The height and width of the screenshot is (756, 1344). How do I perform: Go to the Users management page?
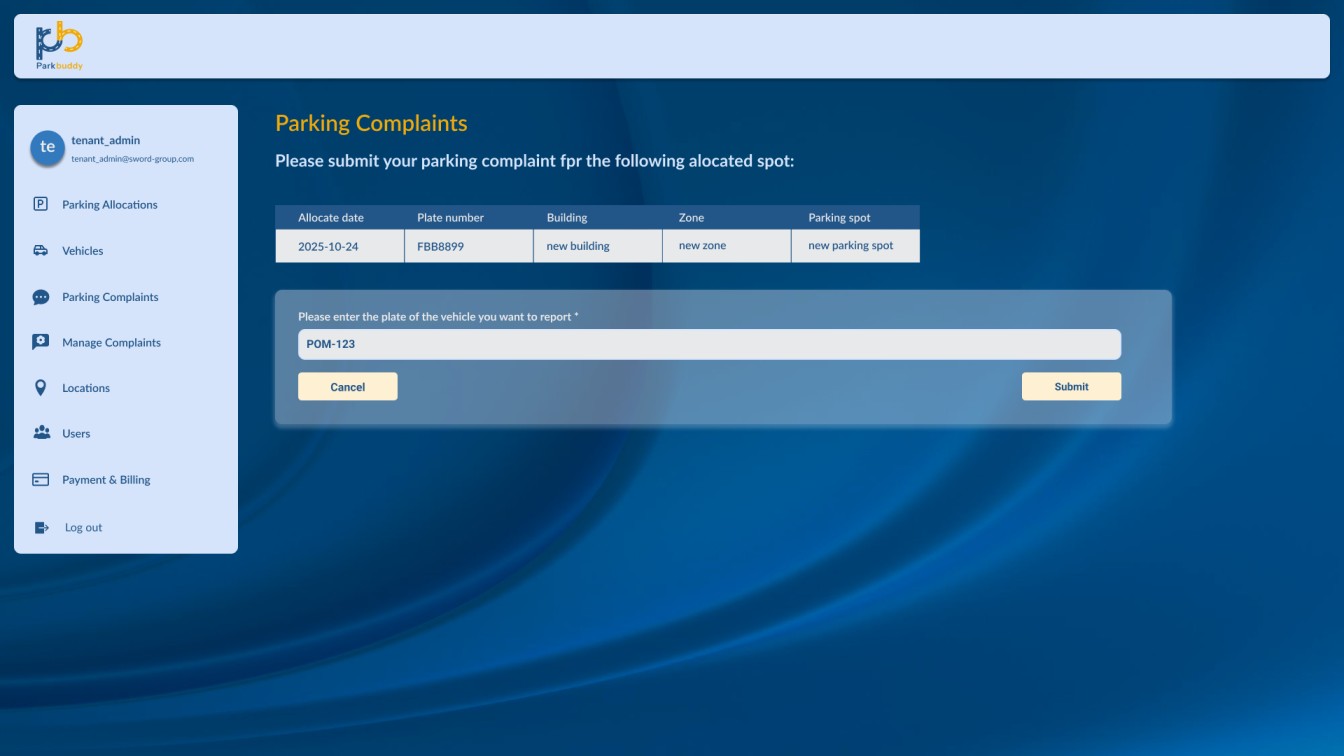(76, 433)
